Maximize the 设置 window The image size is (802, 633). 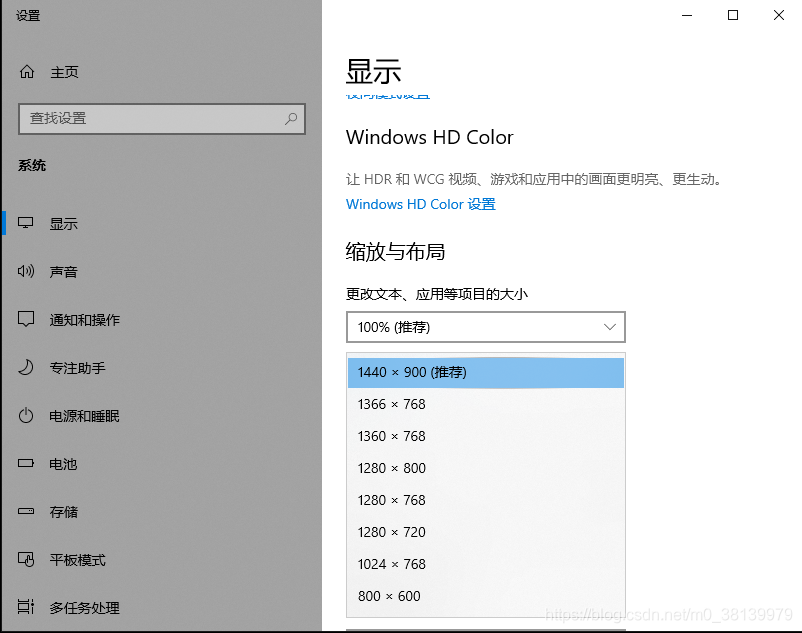733,15
